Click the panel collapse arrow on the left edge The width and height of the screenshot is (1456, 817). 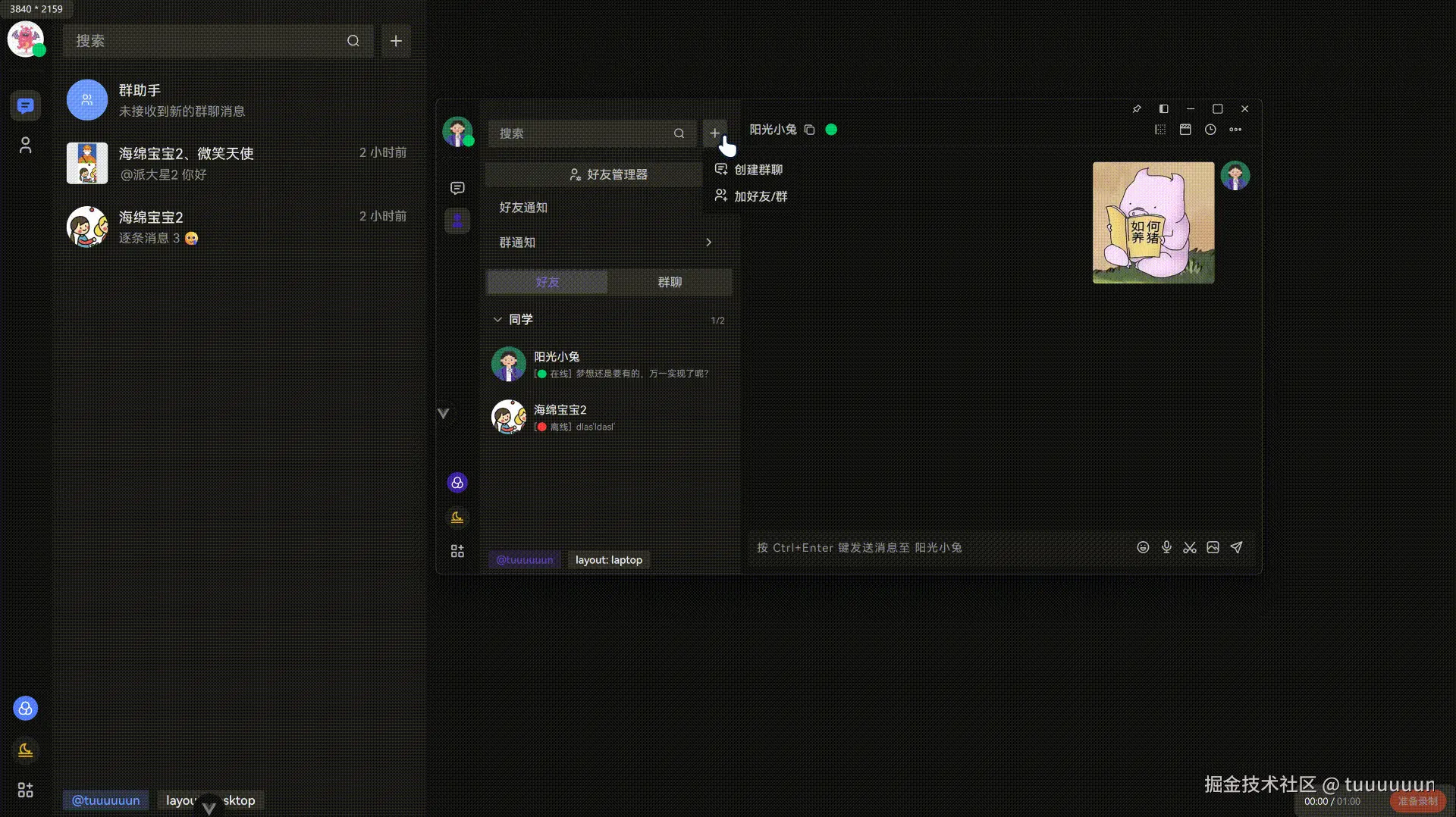point(442,413)
